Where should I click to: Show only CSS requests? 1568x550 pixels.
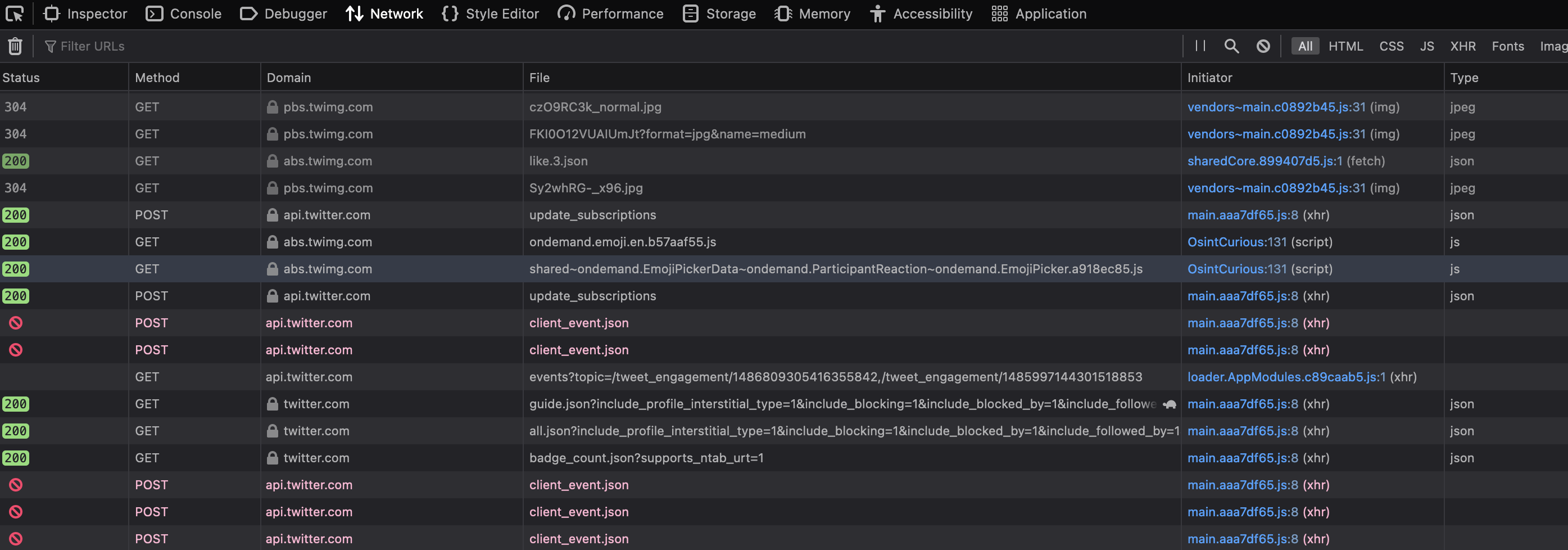click(1391, 46)
